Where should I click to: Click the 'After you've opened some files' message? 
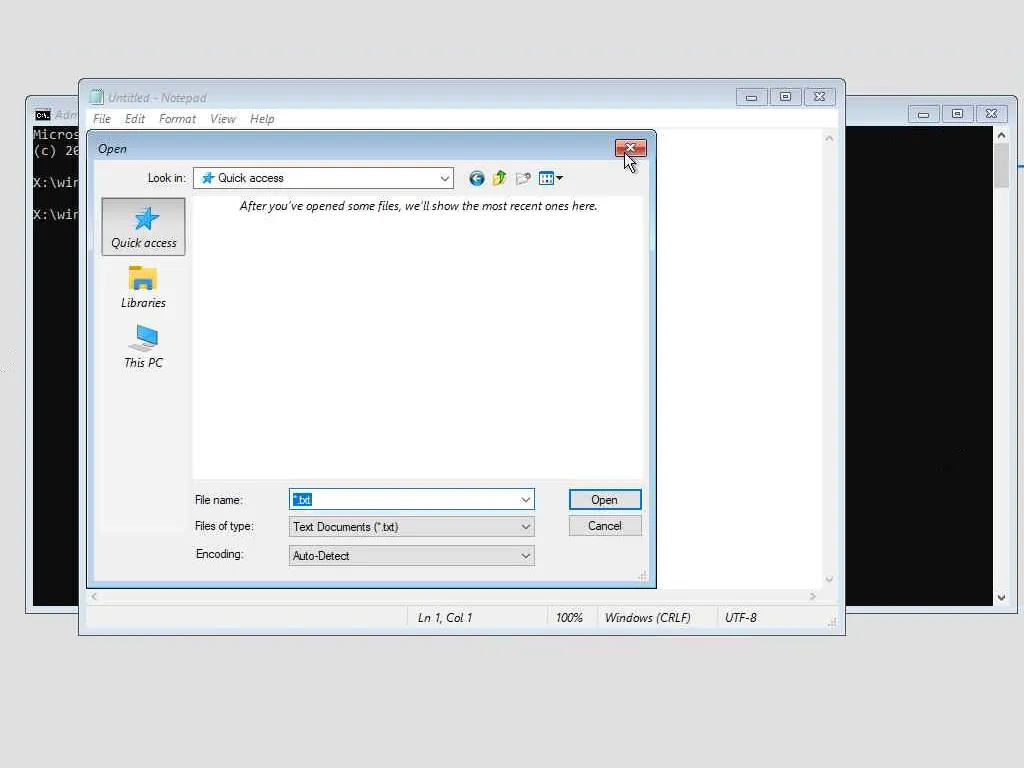click(419, 206)
